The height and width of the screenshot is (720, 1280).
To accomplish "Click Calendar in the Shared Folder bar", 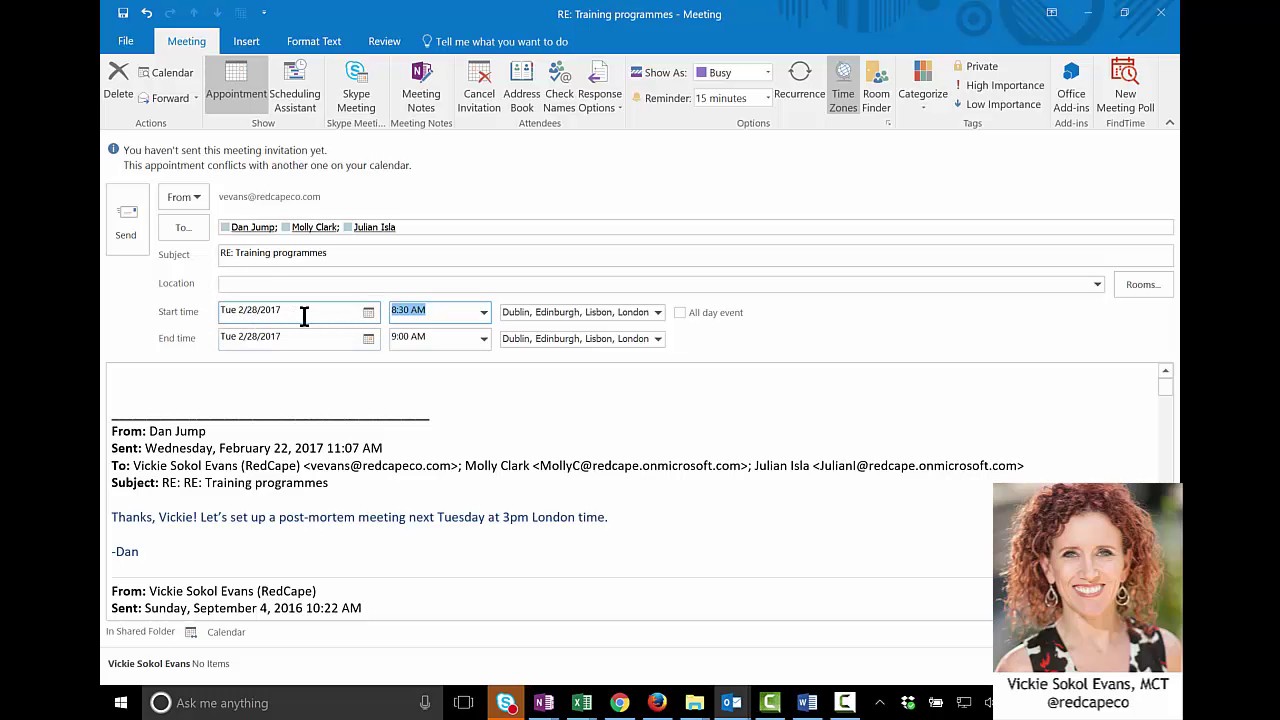I will 226,632.
